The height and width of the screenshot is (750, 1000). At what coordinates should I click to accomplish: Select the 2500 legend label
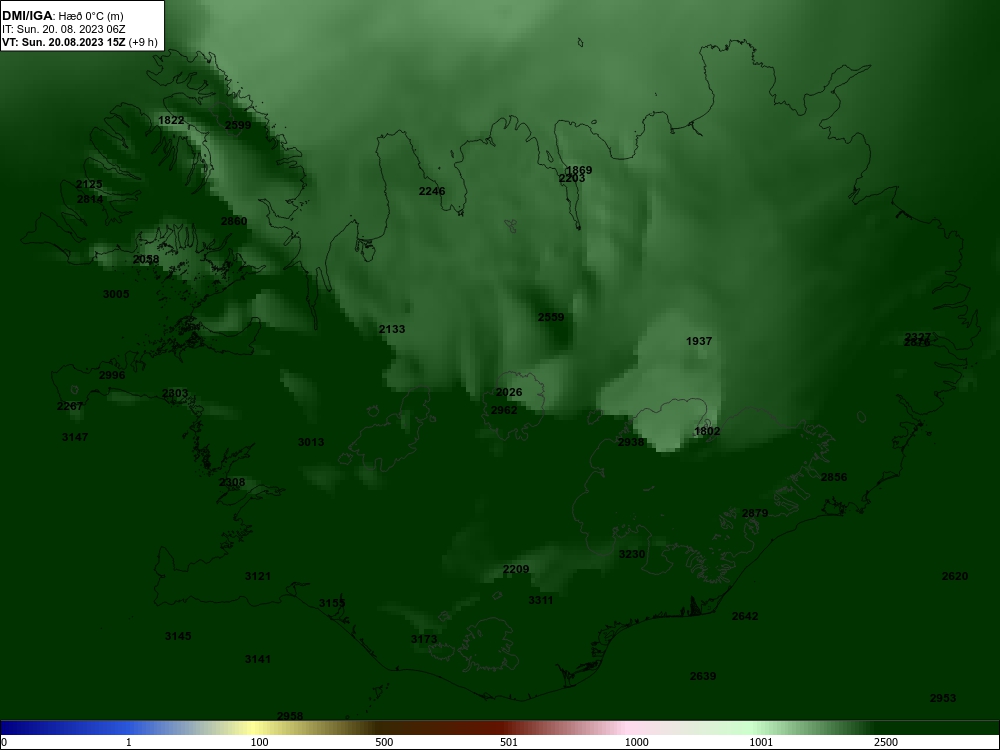886,742
